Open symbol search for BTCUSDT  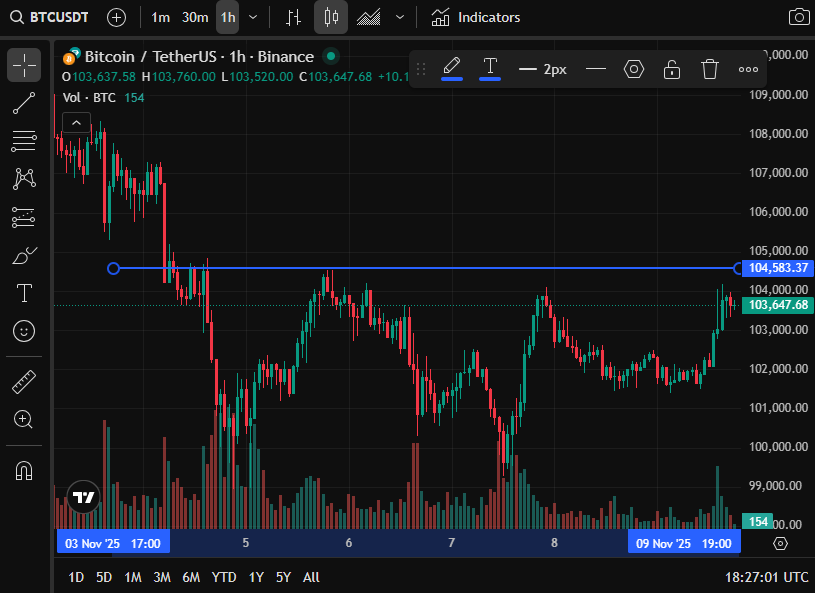[x=49, y=17]
